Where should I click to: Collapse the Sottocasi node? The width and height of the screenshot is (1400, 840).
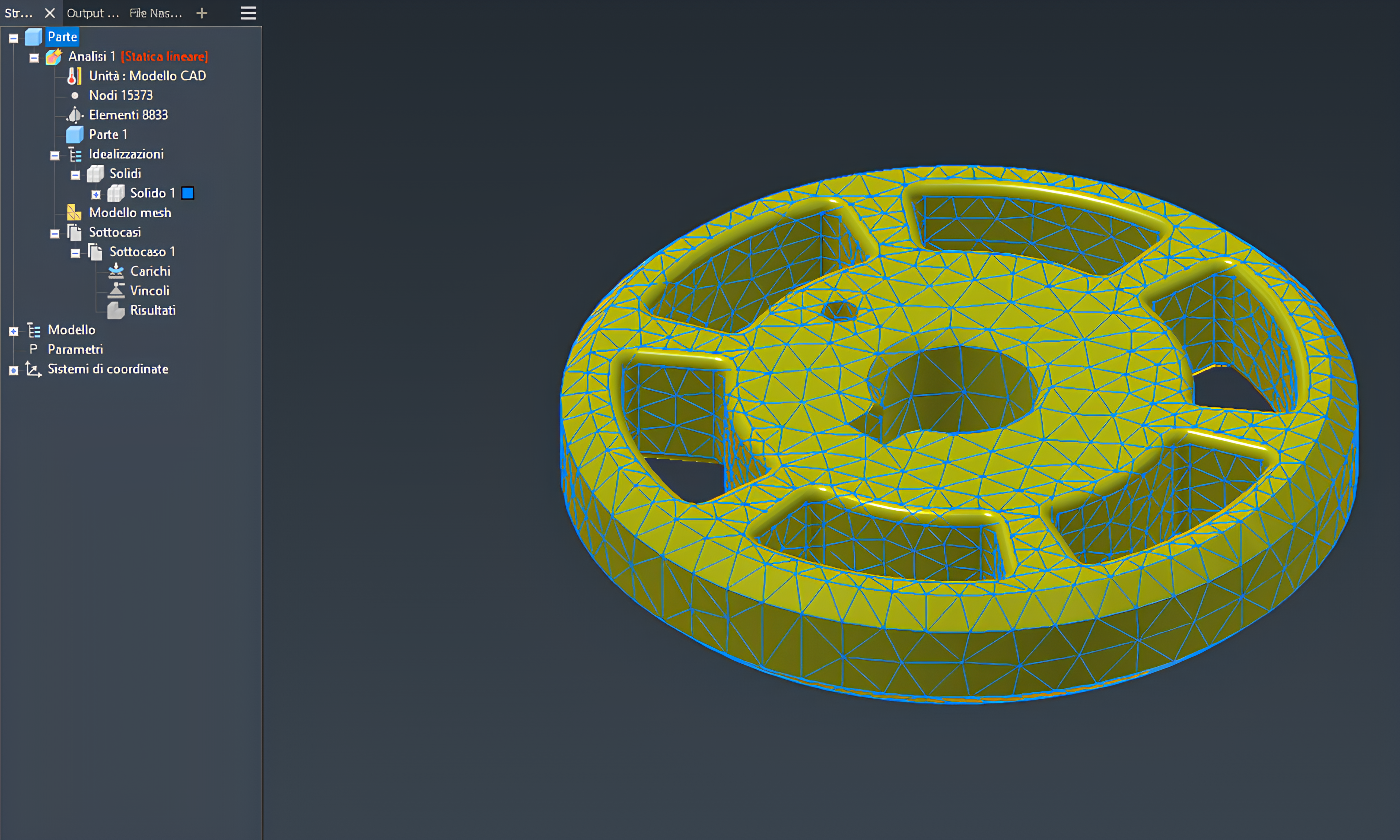54,234
